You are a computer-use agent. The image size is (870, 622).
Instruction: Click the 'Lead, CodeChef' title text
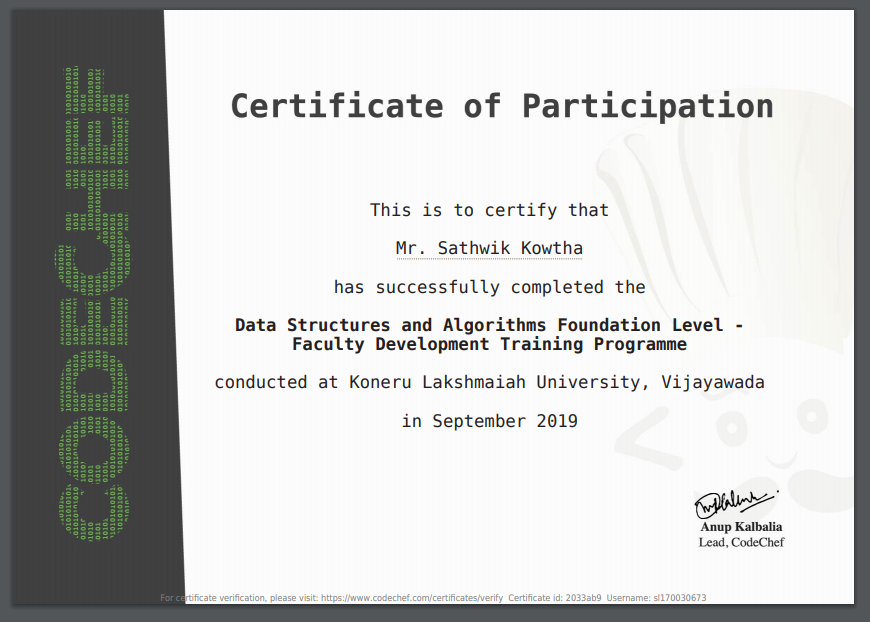741,542
